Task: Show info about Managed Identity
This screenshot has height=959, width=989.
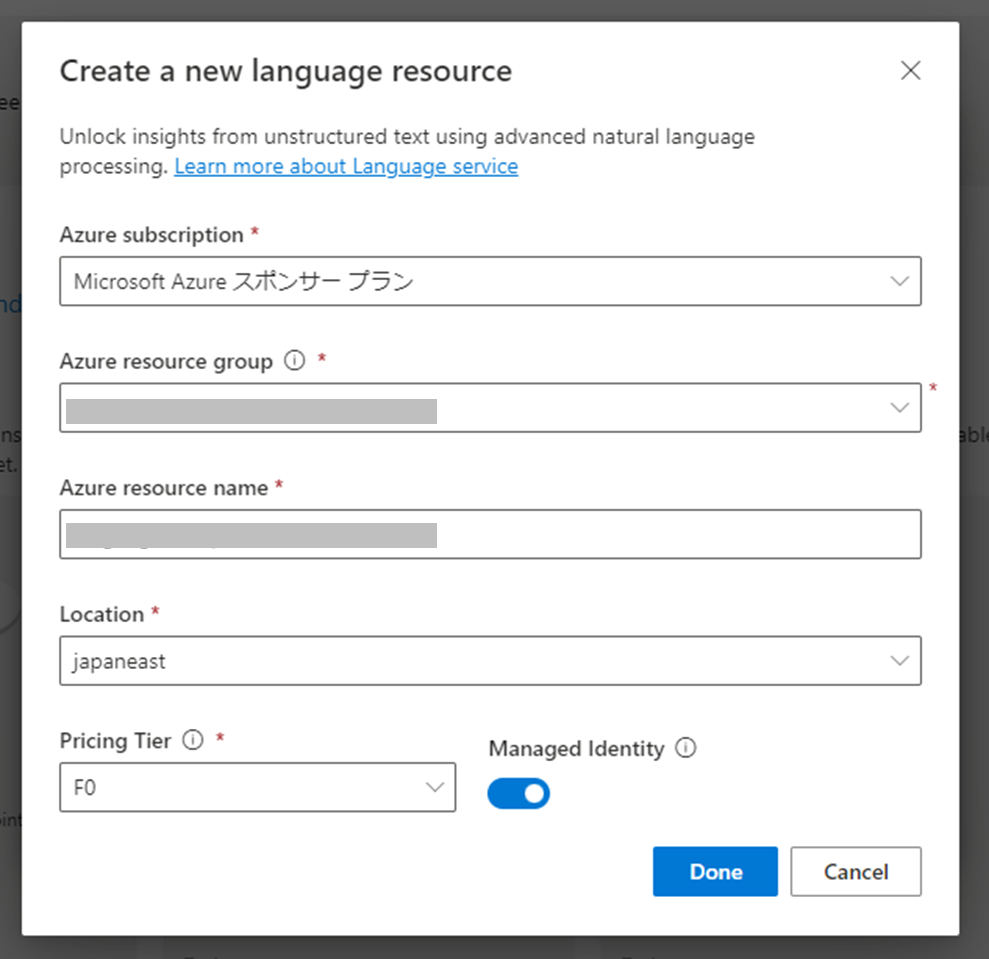Action: coord(686,748)
